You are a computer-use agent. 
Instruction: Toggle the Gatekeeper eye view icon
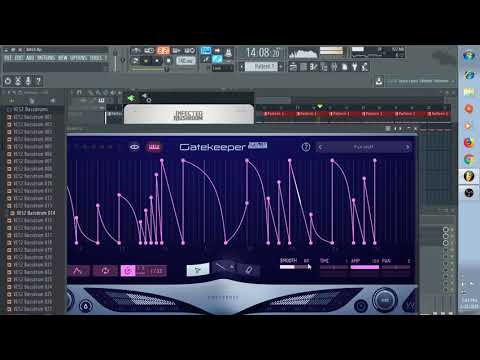tap(134, 147)
